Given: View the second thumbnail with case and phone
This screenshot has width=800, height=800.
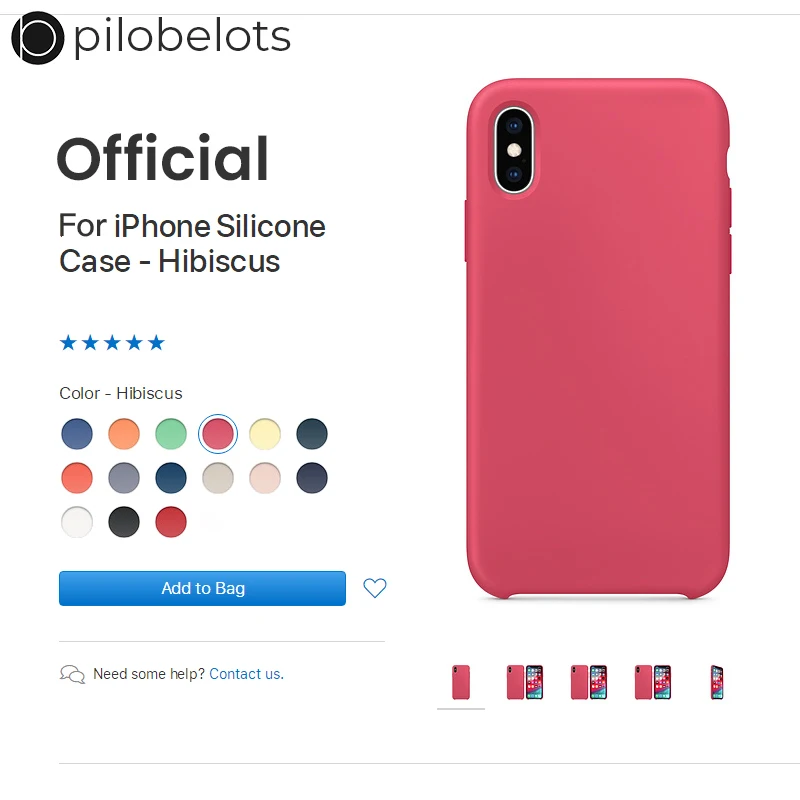Looking at the screenshot, I should tap(524, 682).
